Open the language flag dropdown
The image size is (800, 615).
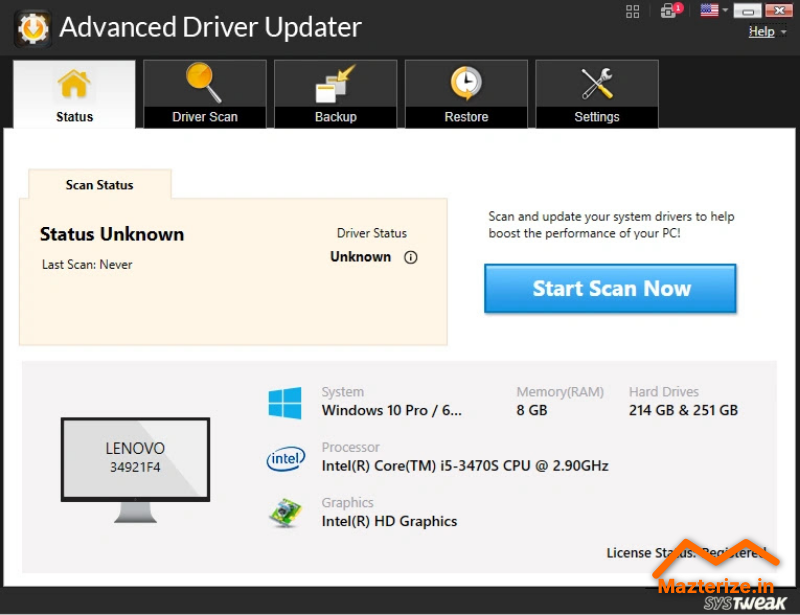712,12
